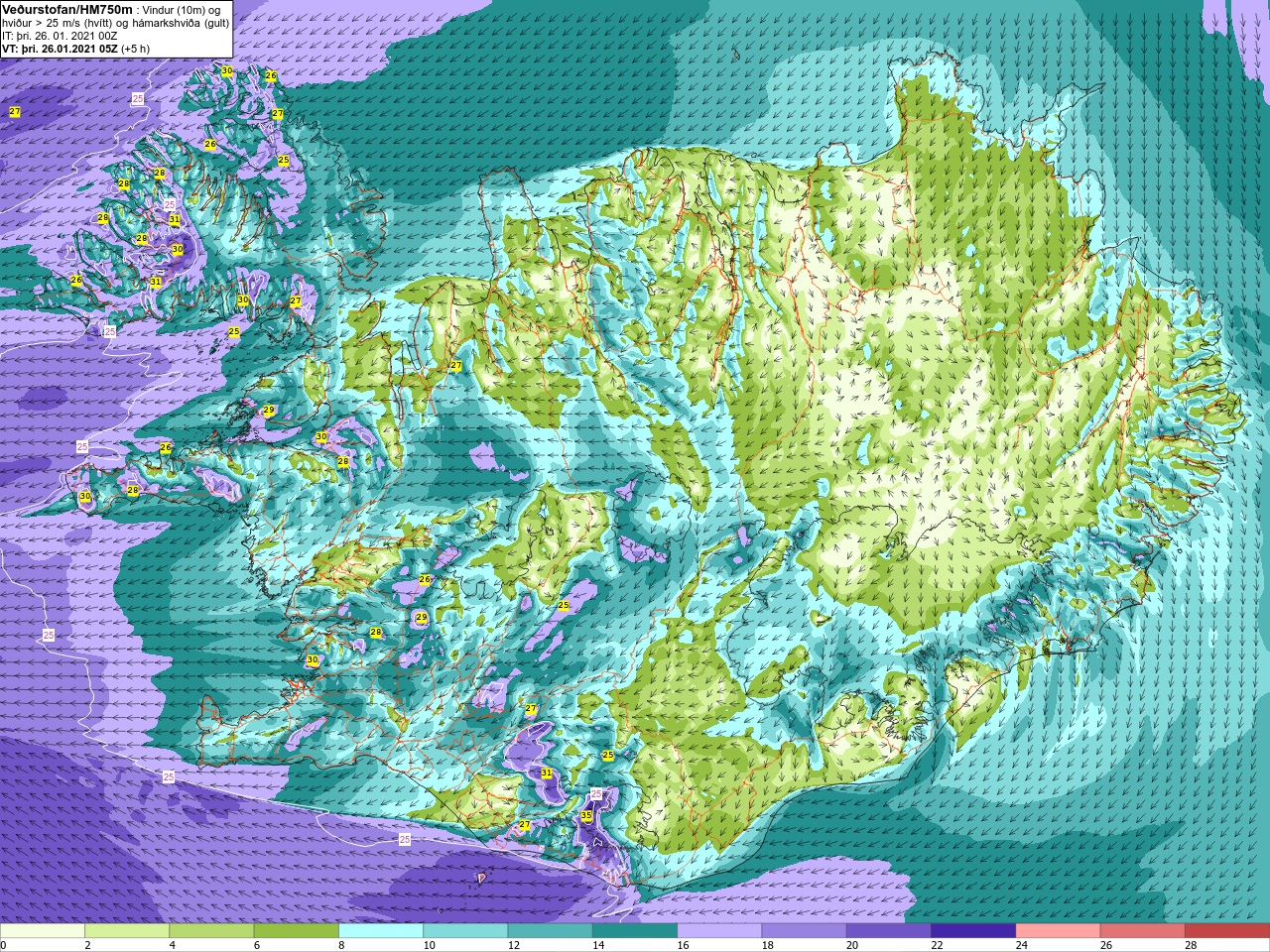Viewport: 1270px width, 952px height.
Task: Click the legend scale number 16
Action: pos(683,945)
